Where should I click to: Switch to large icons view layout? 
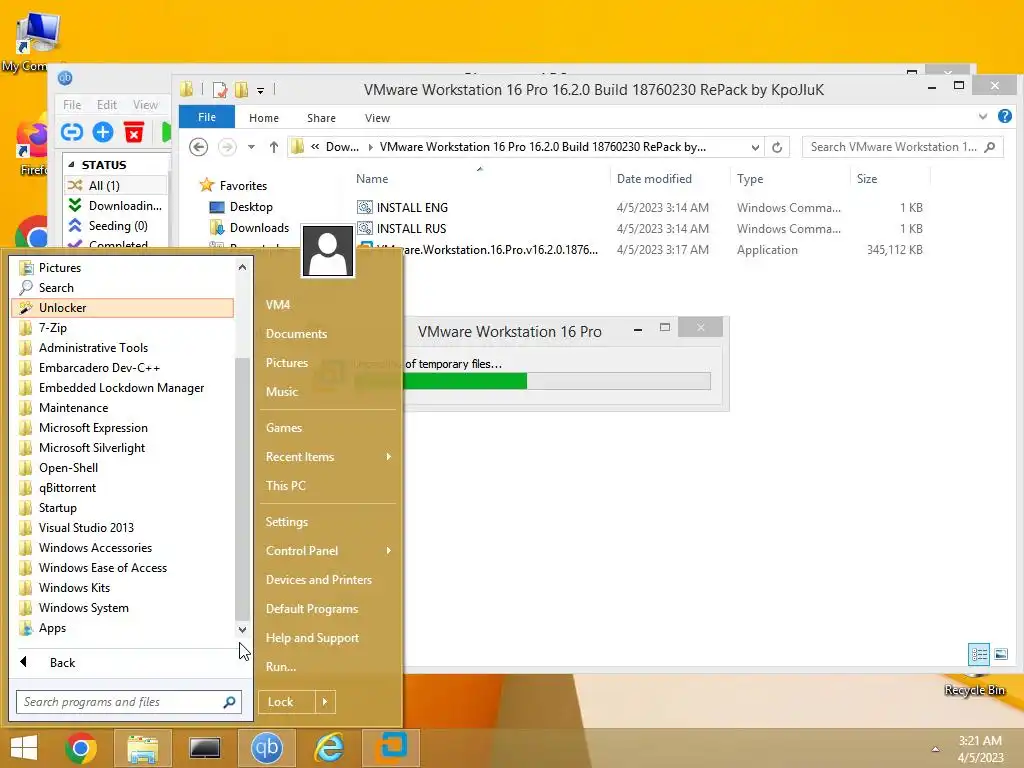click(x=1001, y=654)
